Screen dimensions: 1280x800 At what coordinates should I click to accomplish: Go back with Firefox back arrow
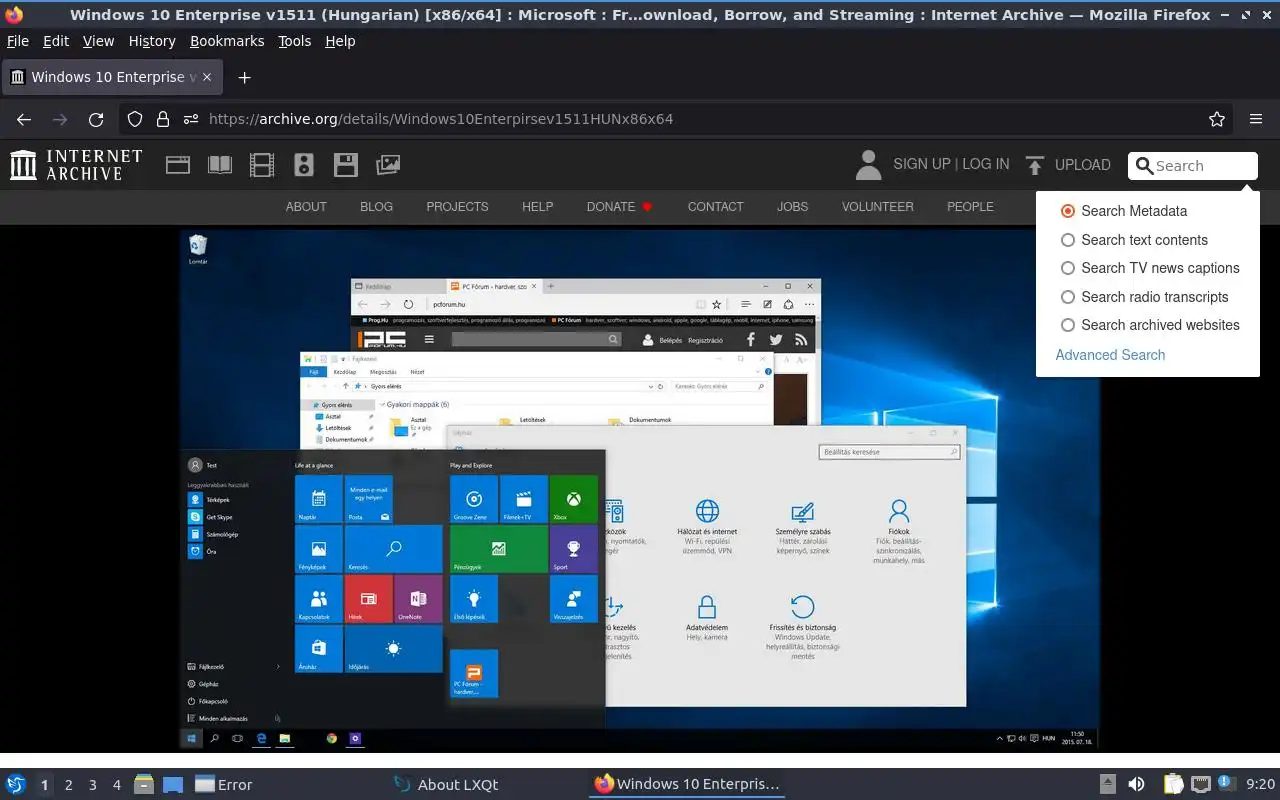coord(24,119)
